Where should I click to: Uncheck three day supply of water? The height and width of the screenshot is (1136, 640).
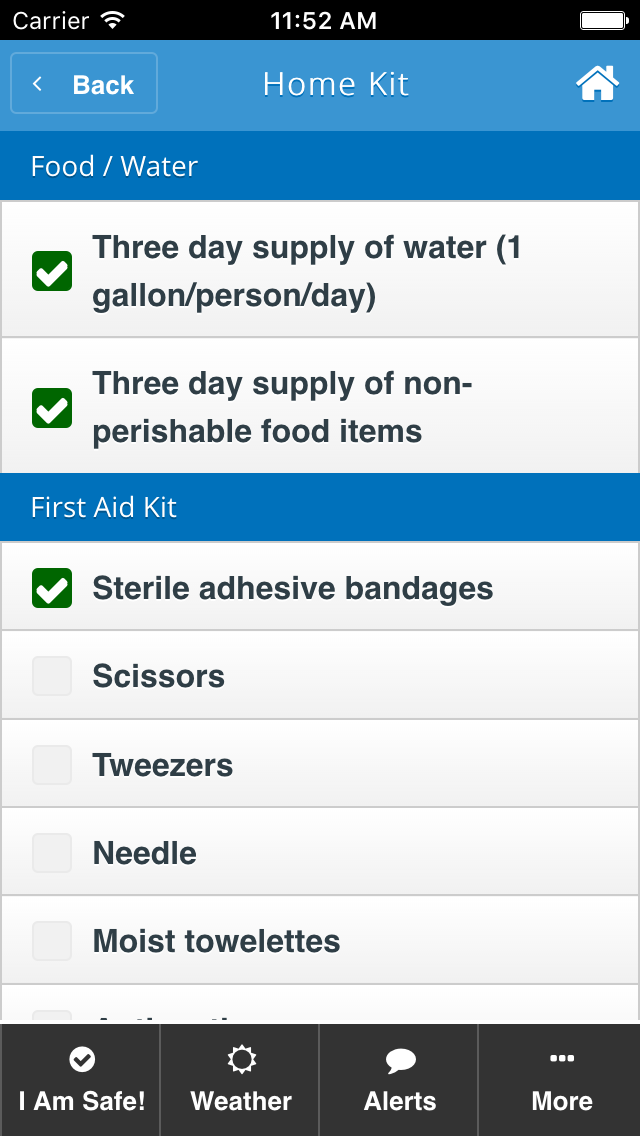pyautogui.click(x=52, y=271)
